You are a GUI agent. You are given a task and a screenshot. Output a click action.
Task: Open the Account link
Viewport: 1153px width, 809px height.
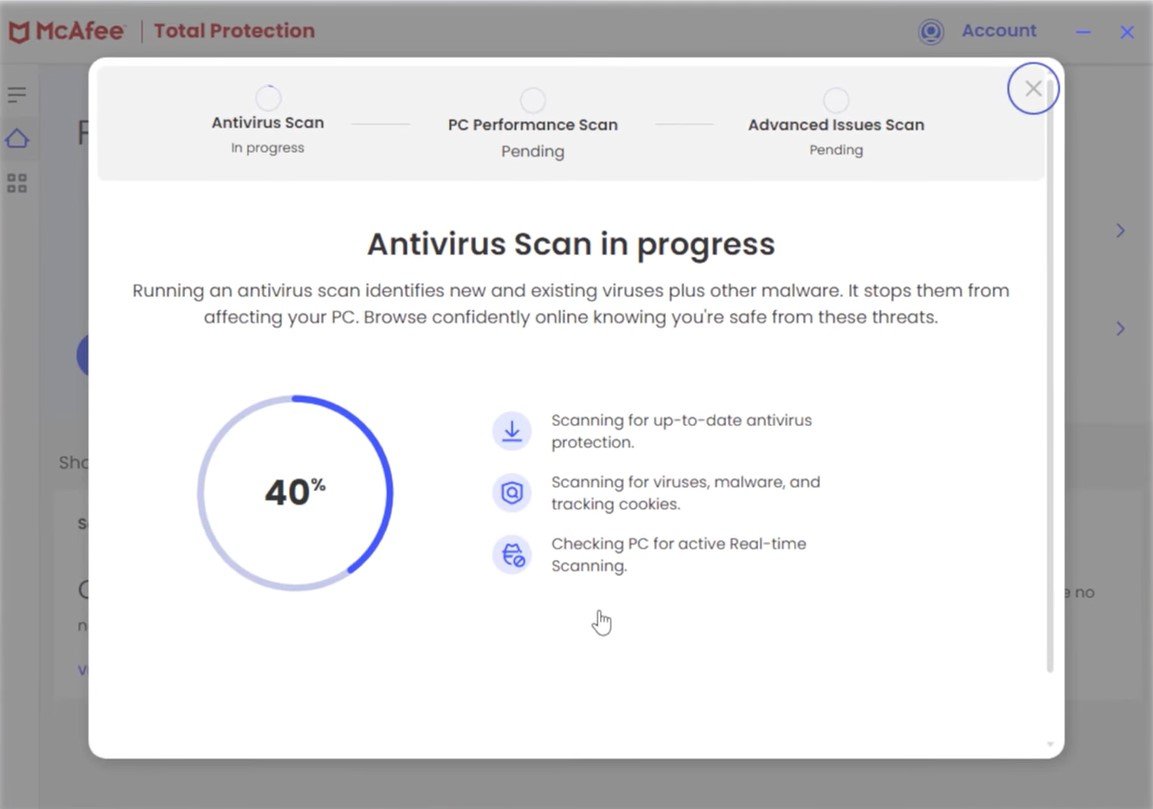pyautogui.click(x=999, y=31)
